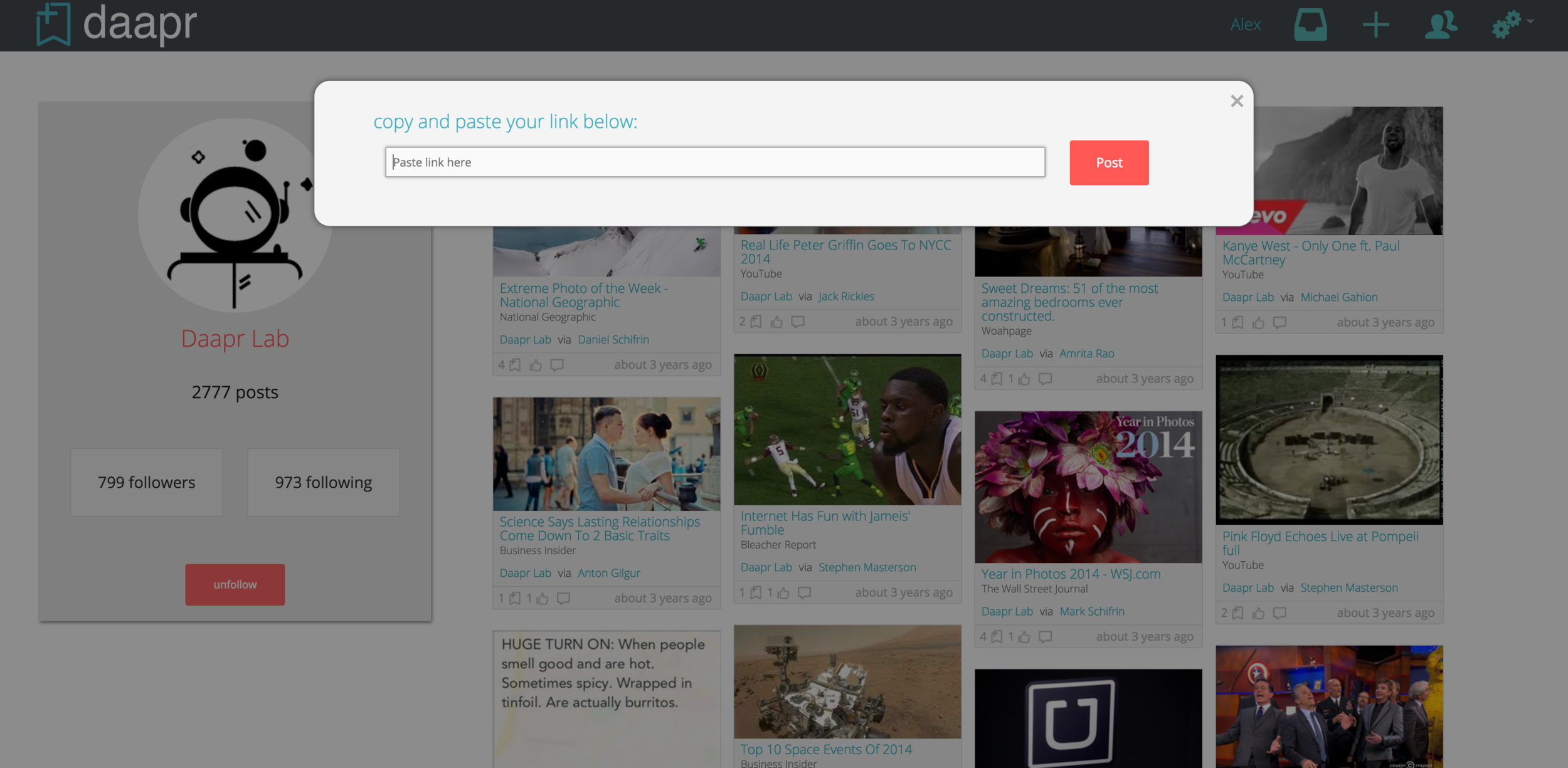The image size is (1568, 768).
Task: Open Science Says Lasting Relationships thumbnail
Action: pos(606,453)
